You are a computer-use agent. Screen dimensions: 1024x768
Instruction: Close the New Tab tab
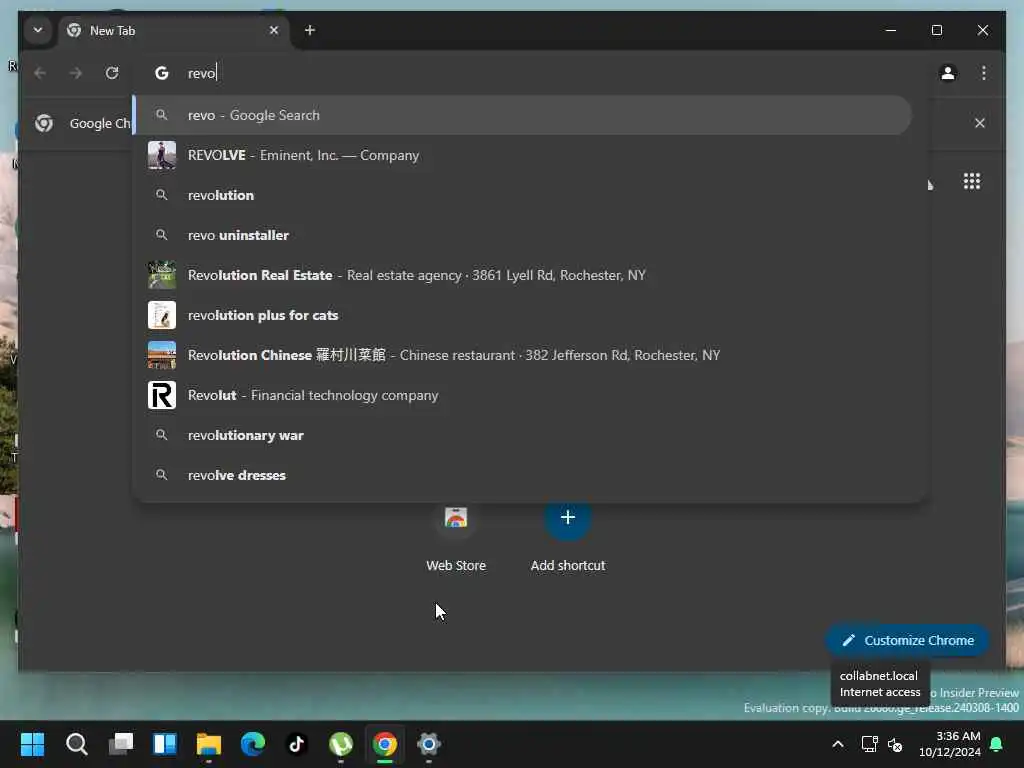(274, 30)
